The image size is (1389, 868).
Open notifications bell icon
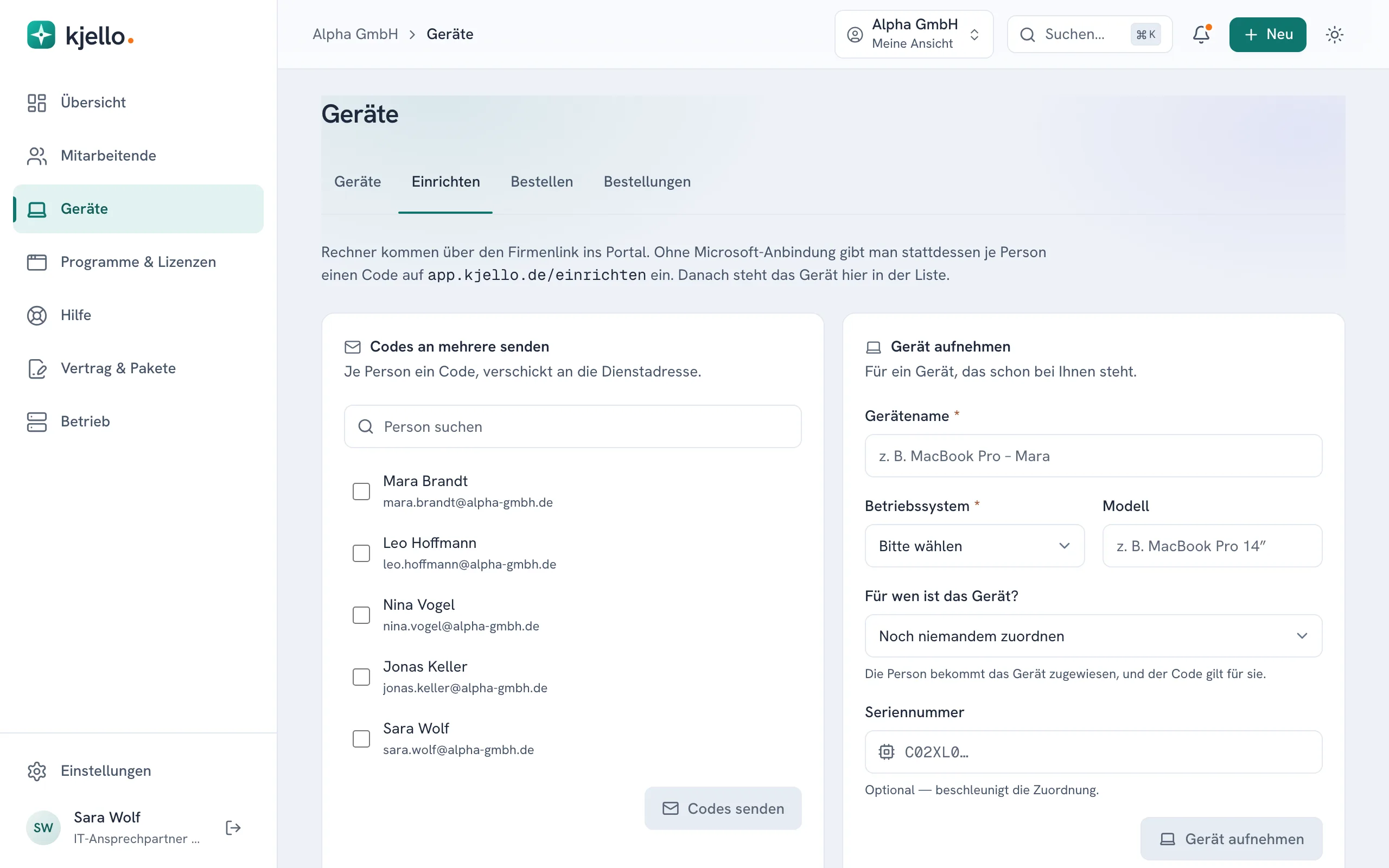[x=1201, y=34]
